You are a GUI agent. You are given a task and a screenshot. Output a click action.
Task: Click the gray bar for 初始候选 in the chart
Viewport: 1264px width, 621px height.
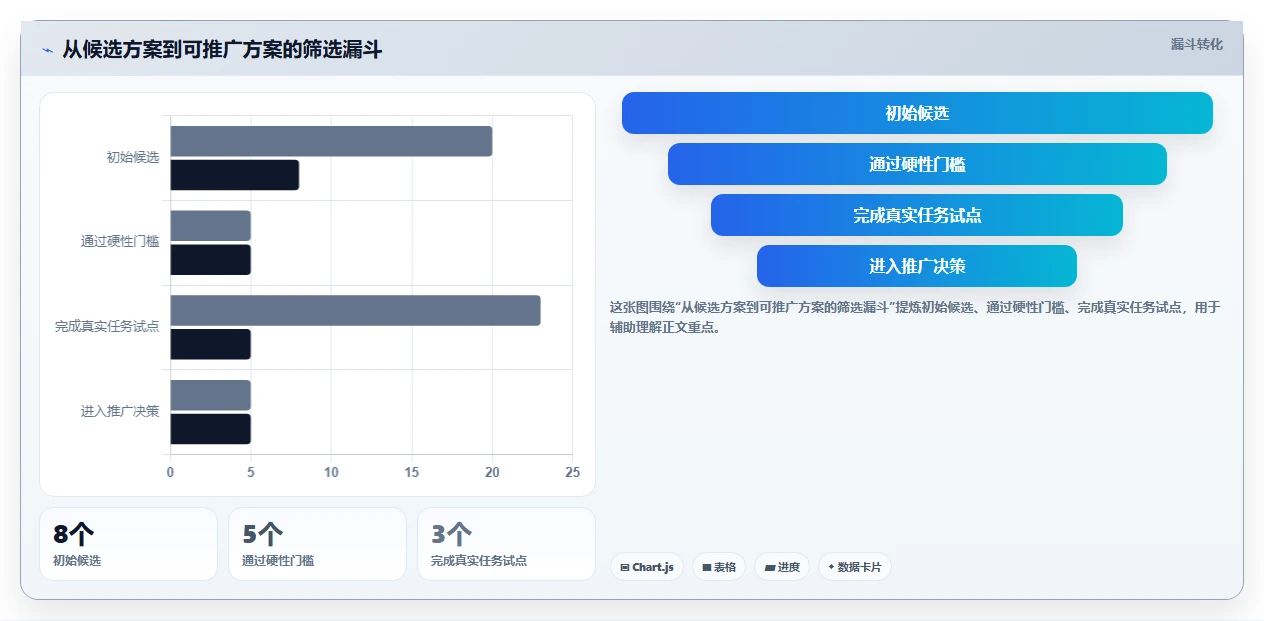331,141
